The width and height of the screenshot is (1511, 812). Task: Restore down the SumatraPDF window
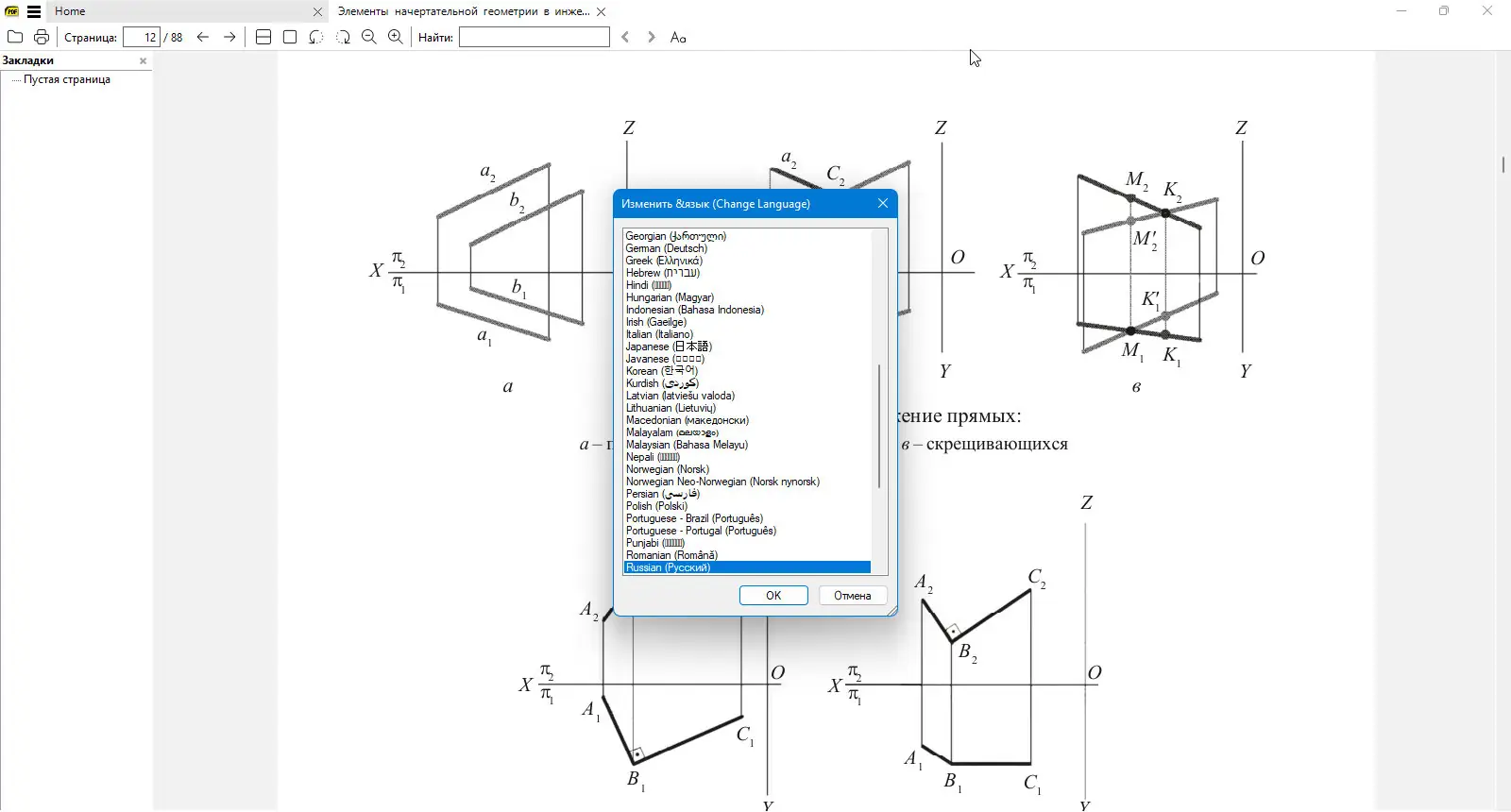(x=1444, y=11)
